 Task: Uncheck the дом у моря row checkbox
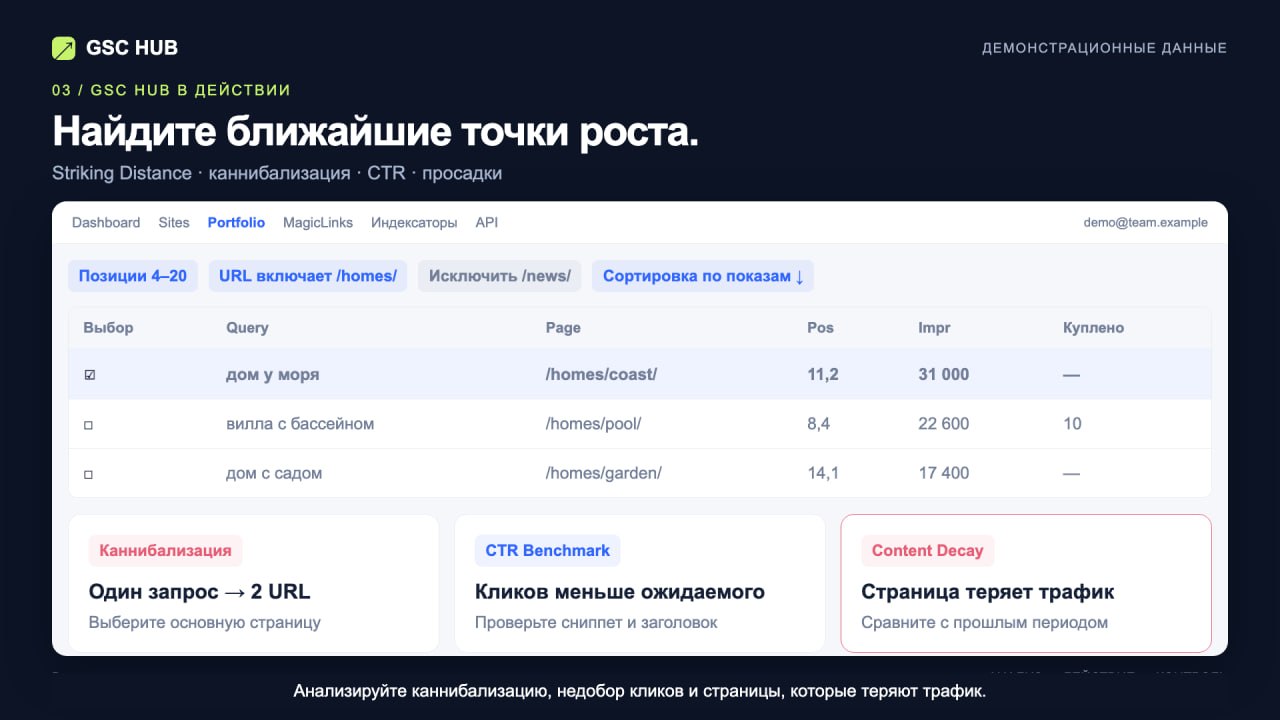[90, 375]
